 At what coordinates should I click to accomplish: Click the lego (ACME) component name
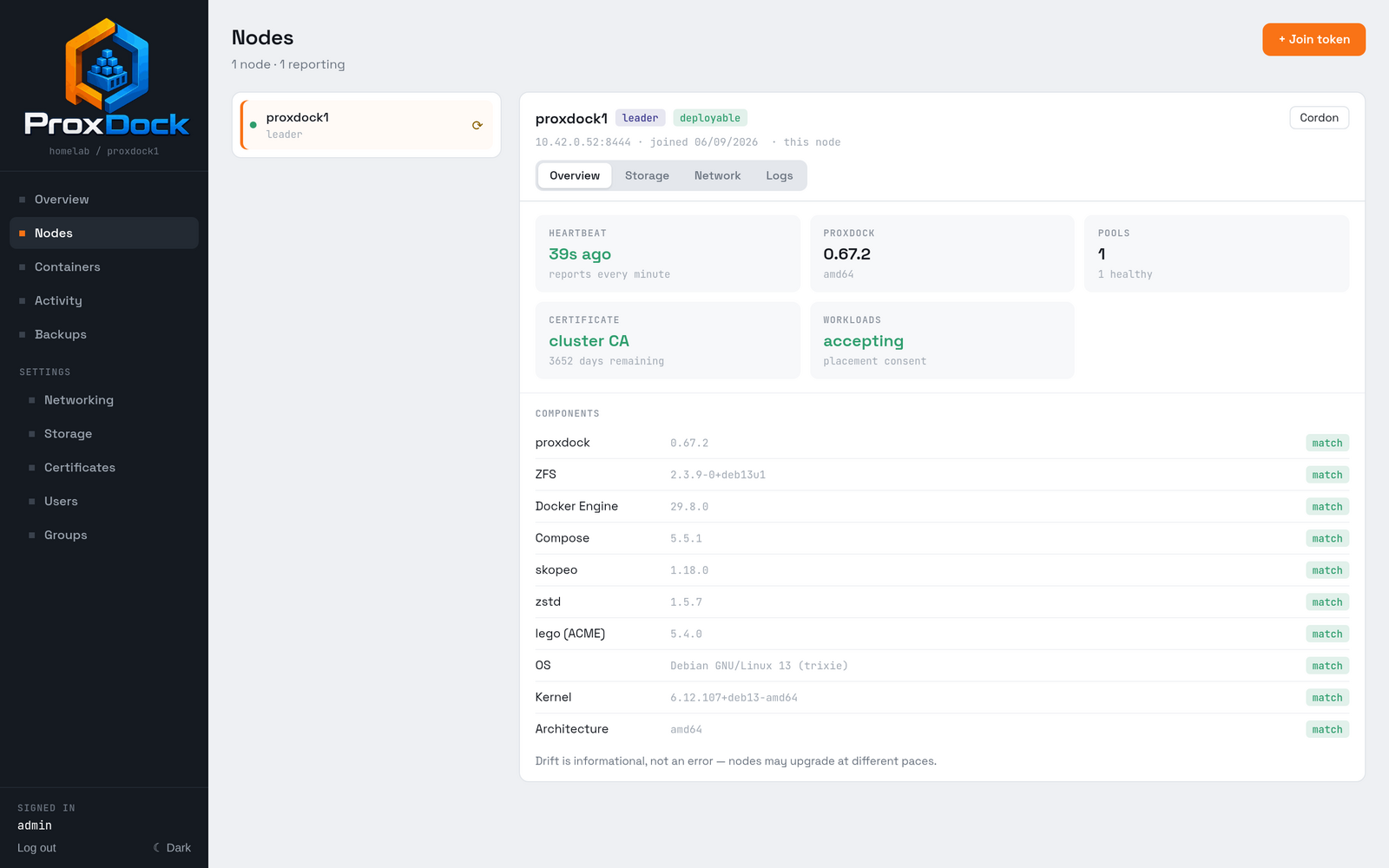click(570, 634)
